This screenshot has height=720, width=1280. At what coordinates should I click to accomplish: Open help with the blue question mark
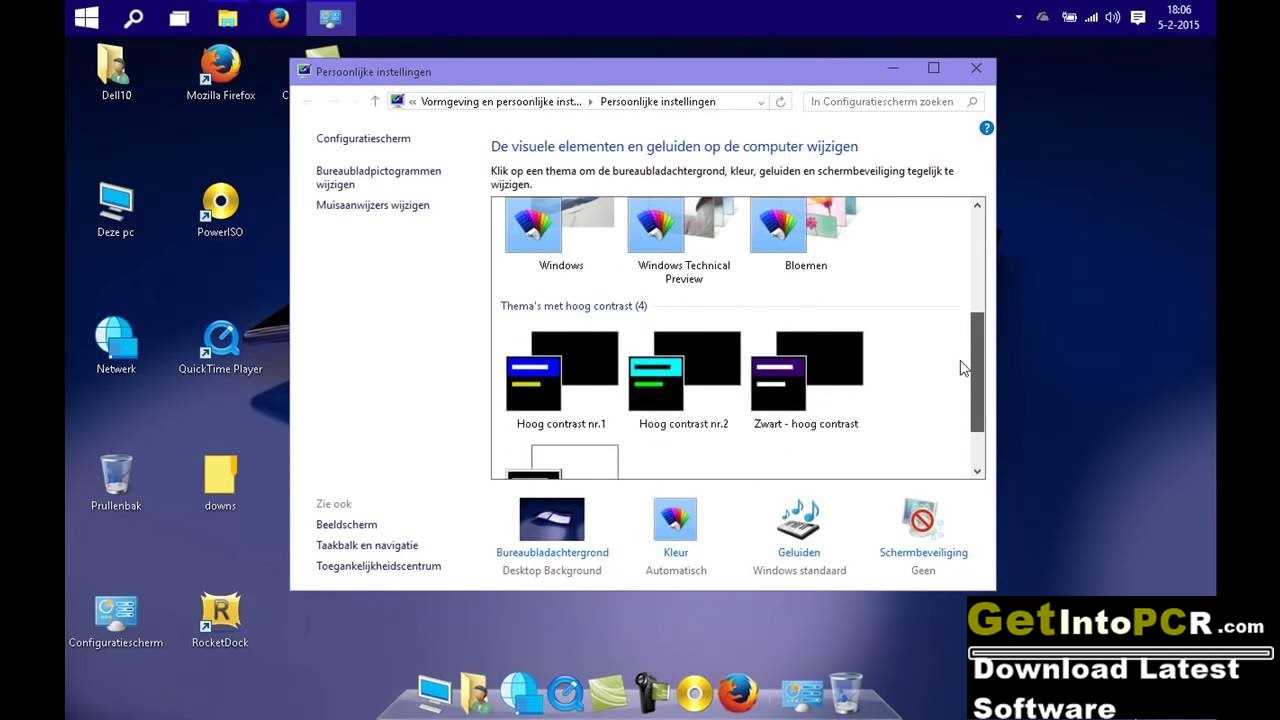point(986,128)
